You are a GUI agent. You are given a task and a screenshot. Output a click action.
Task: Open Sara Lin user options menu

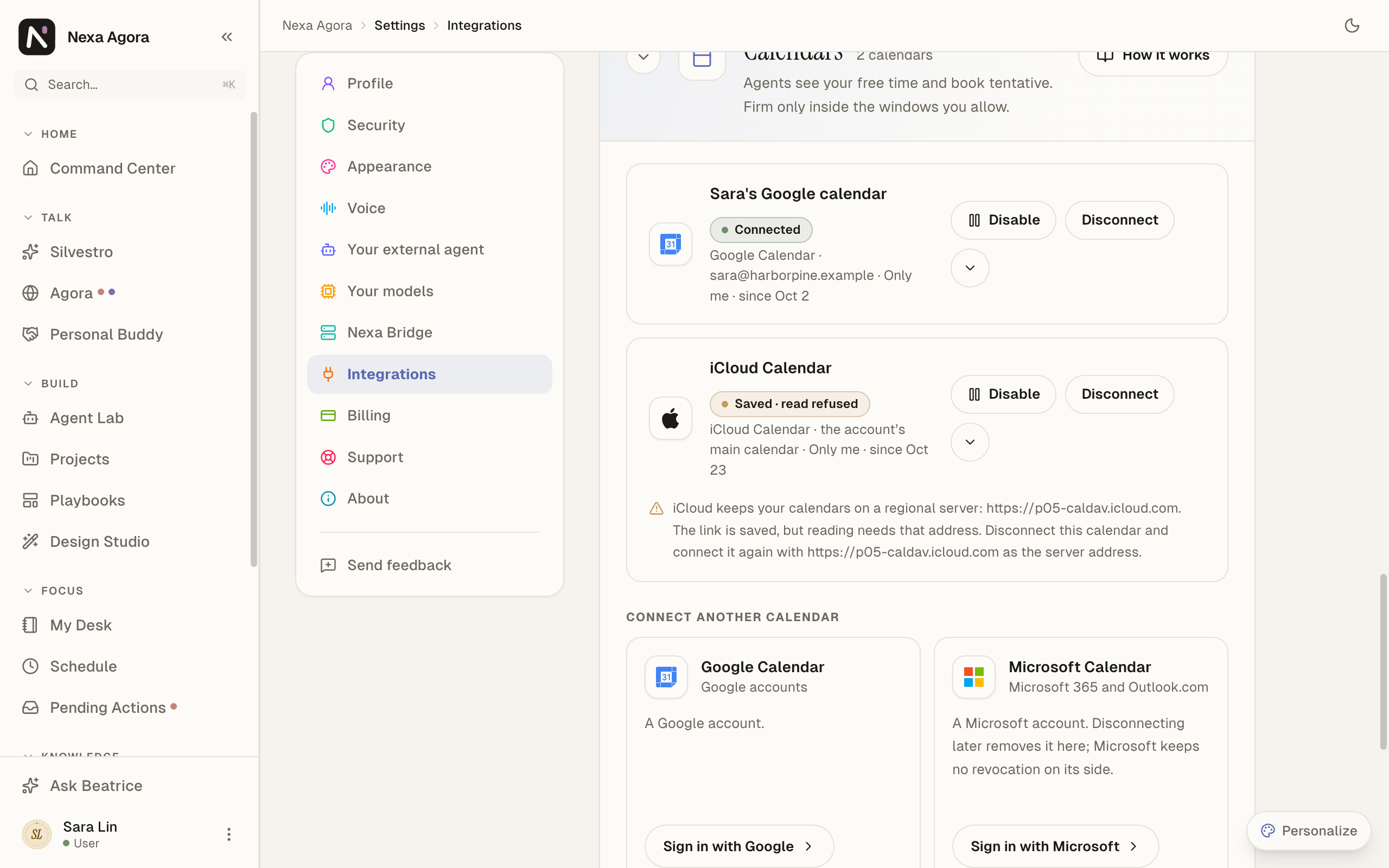tap(228, 834)
